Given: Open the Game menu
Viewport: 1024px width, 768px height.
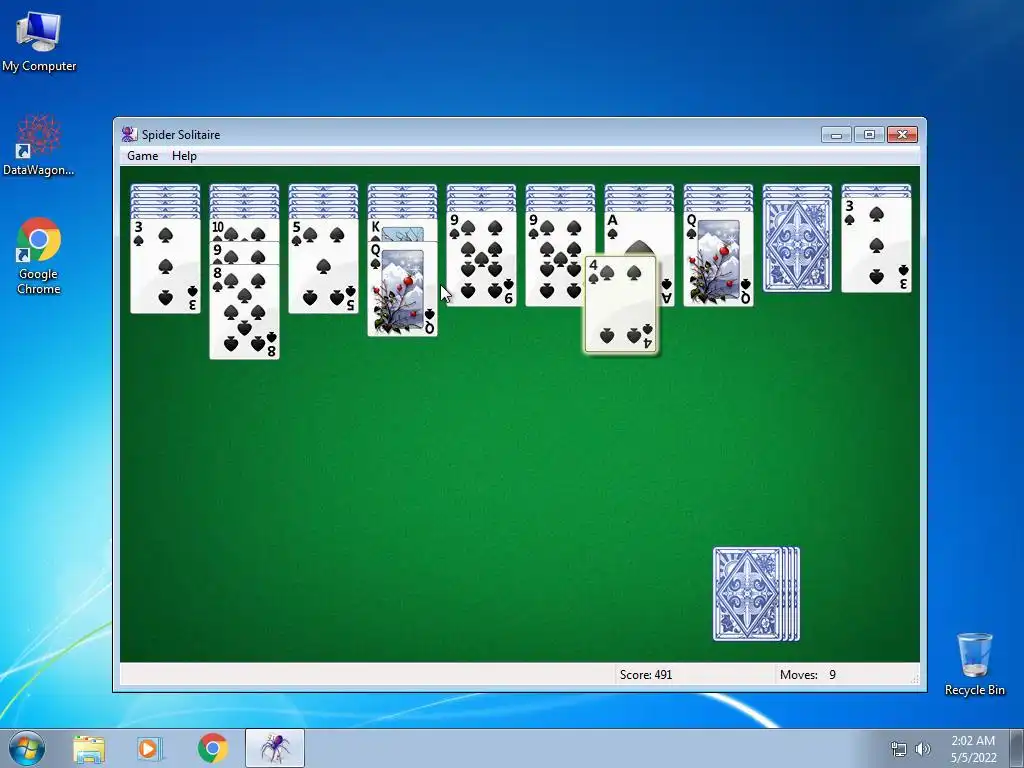Looking at the screenshot, I should click(142, 156).
